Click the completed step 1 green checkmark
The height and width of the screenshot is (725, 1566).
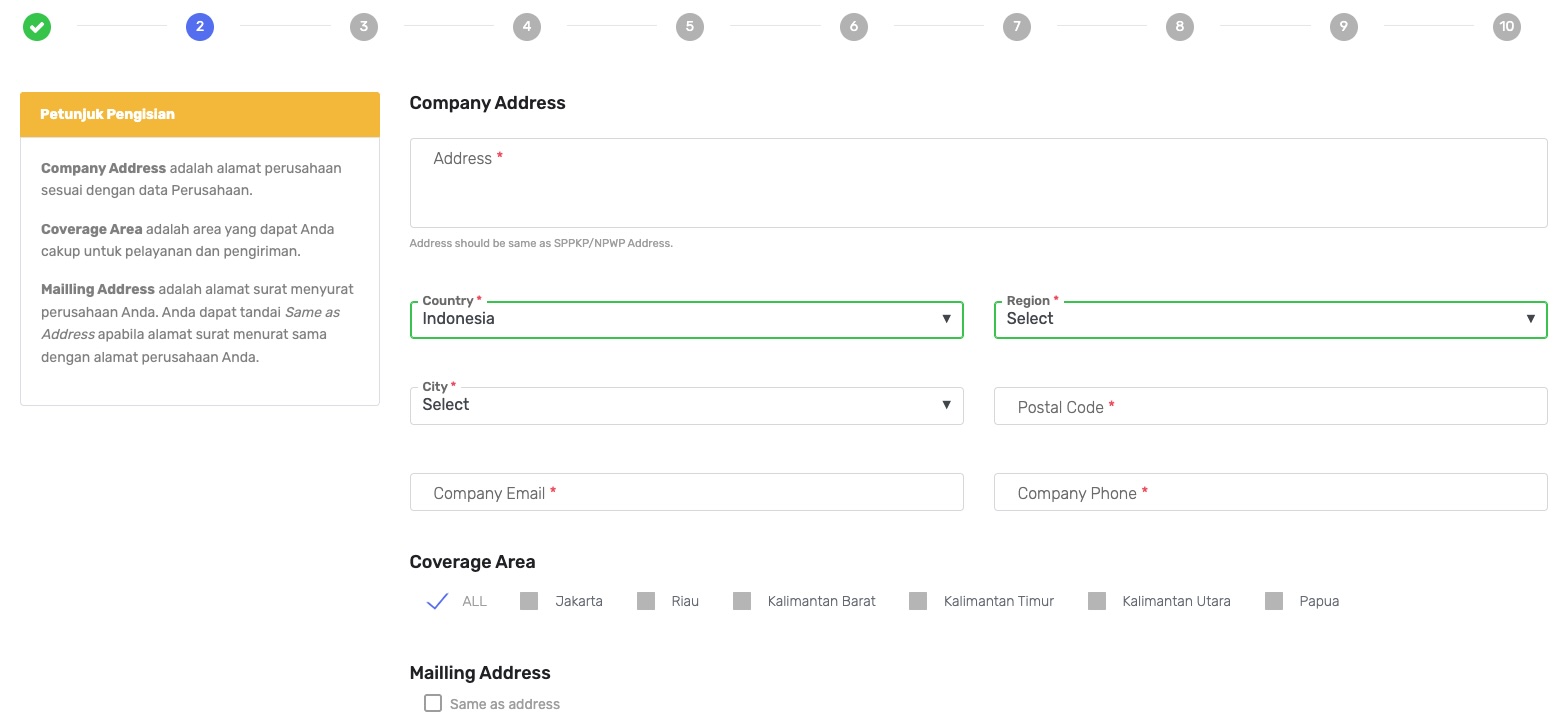coord(37,27)
